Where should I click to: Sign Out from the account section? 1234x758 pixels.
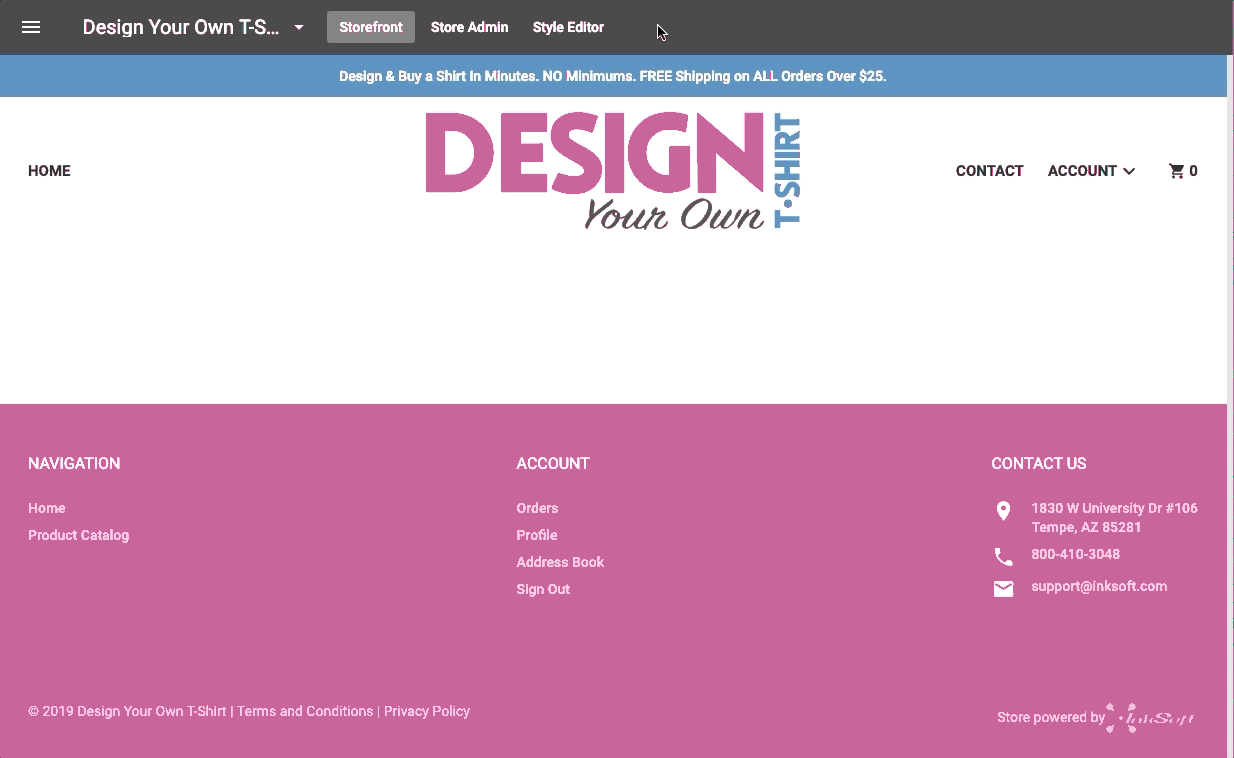[x=543, y=589]
